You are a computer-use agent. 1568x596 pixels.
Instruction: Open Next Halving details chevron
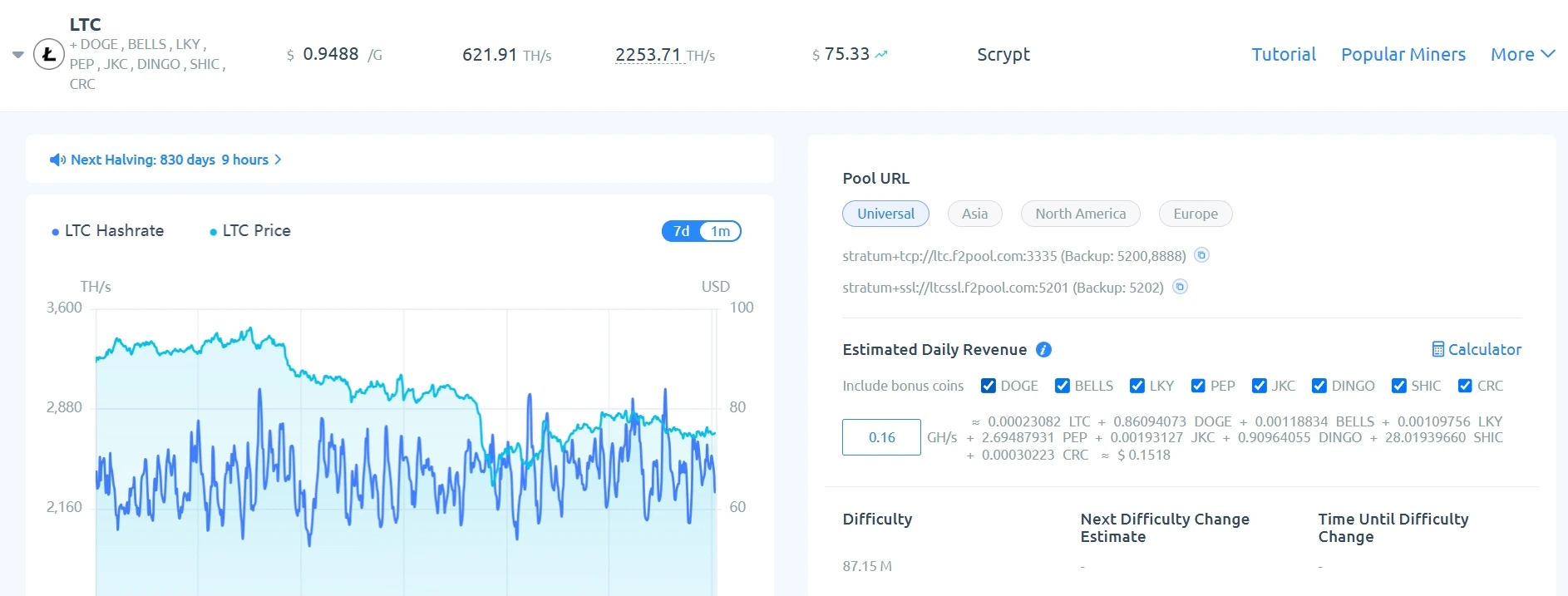point(279,160)
